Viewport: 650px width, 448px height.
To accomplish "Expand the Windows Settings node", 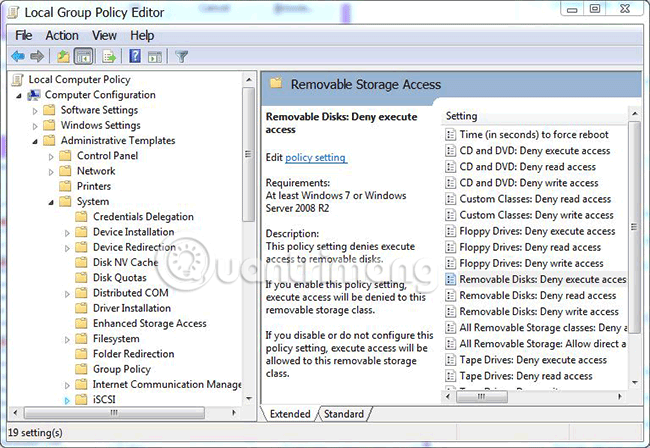I will click(x=35, y=126).
